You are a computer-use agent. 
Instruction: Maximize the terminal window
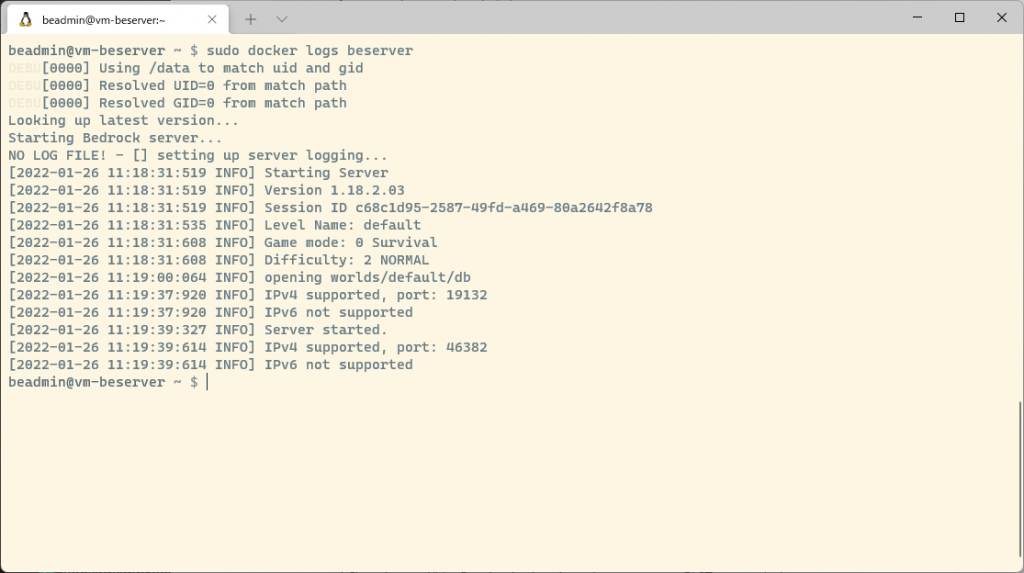(x=959, y=18)
